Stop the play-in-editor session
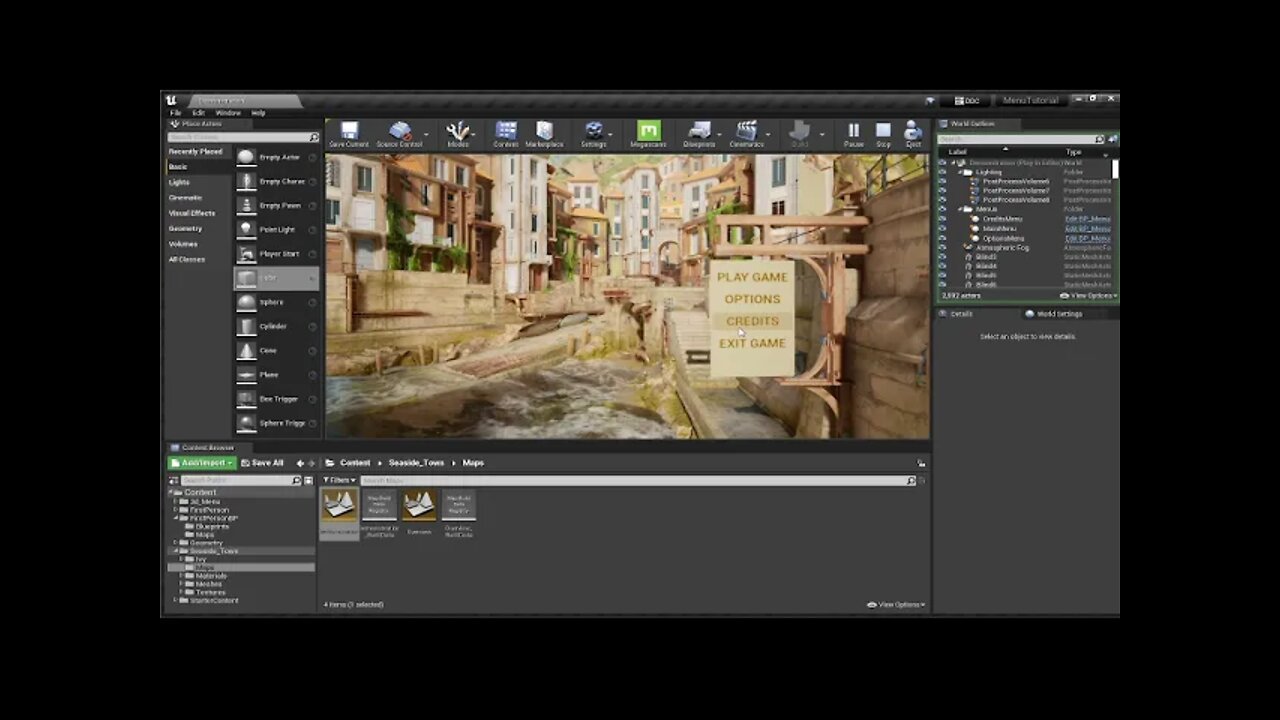This screenshot has width=1280, height=720. pyautogui.click(x=883, y=134)
